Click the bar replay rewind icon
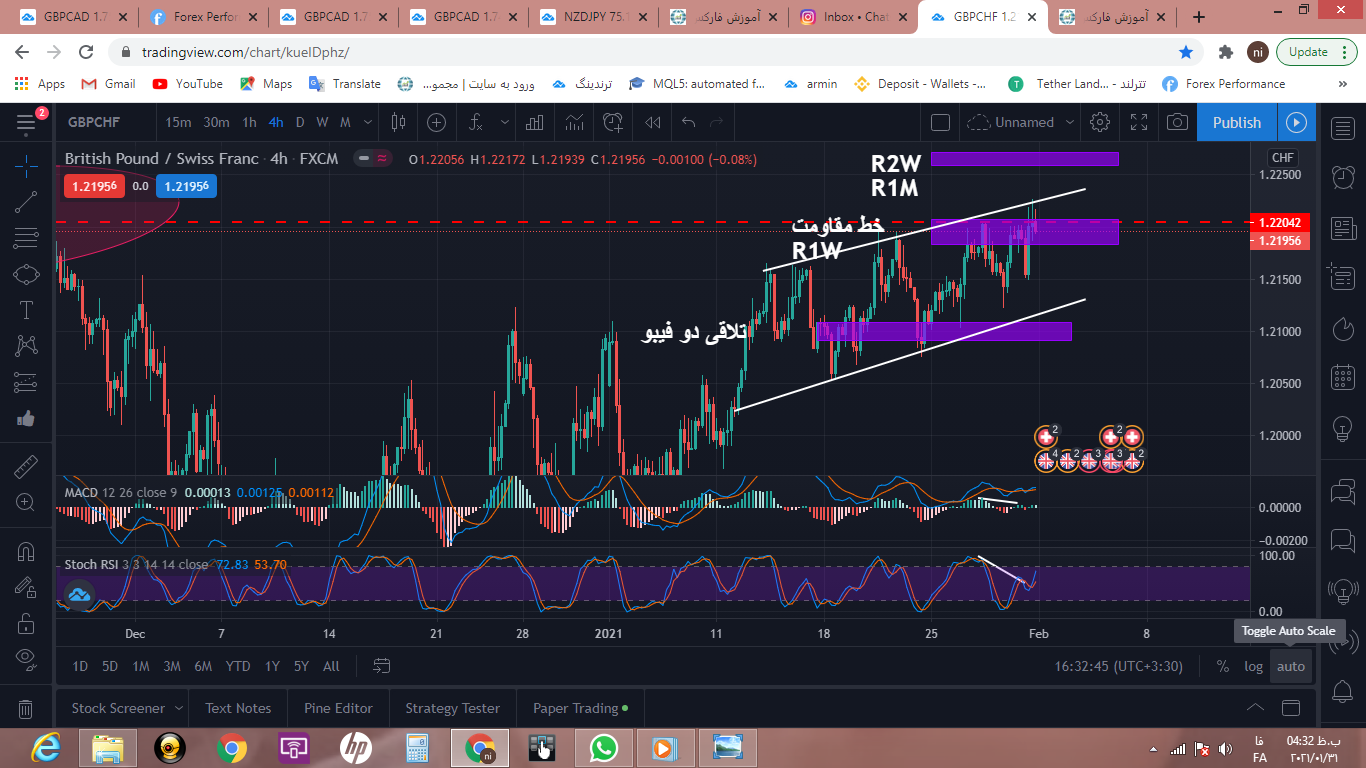Screen dimensions: 1366x768 coord(653,122)
